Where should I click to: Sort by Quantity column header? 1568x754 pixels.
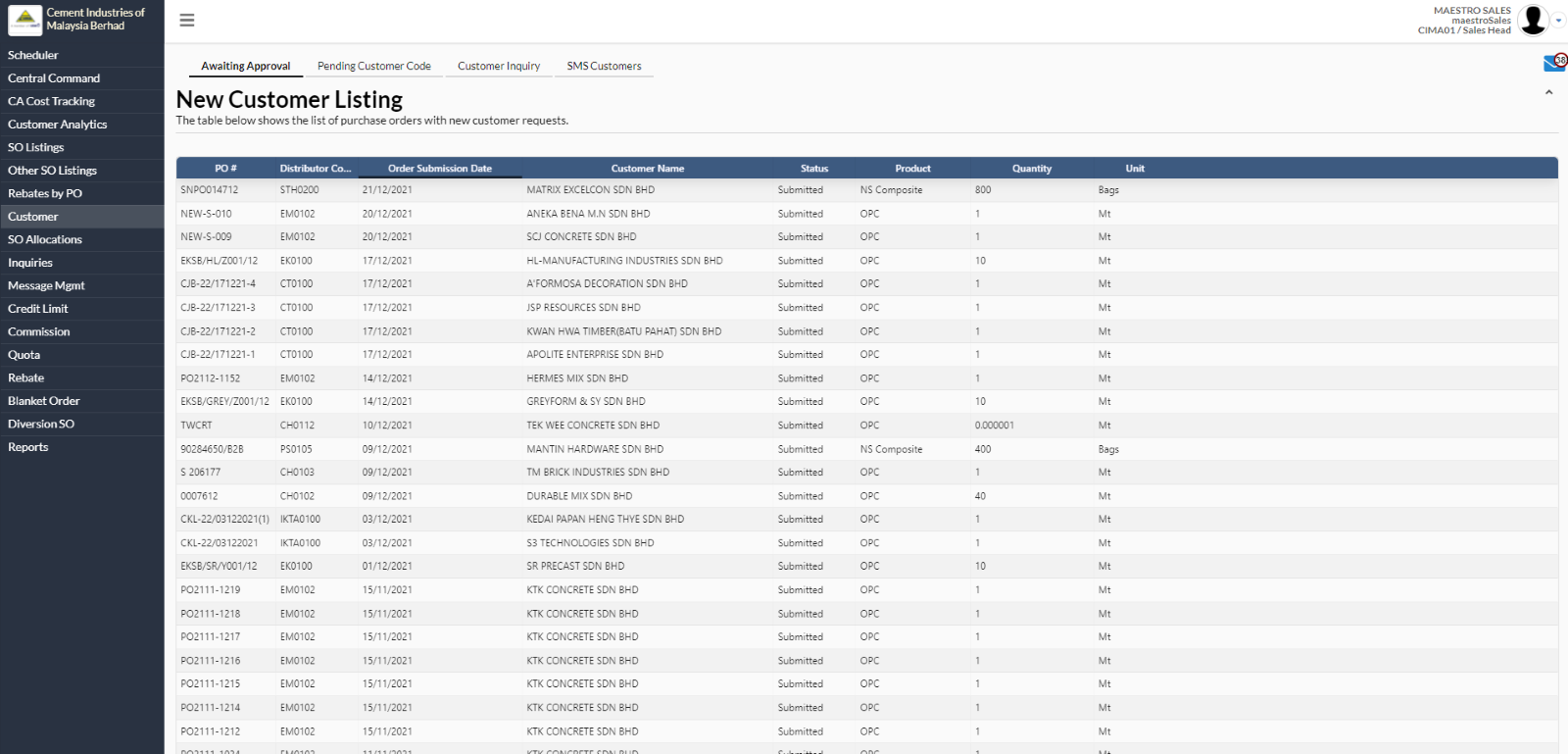pyautogui.click(x=1032, y=169)
